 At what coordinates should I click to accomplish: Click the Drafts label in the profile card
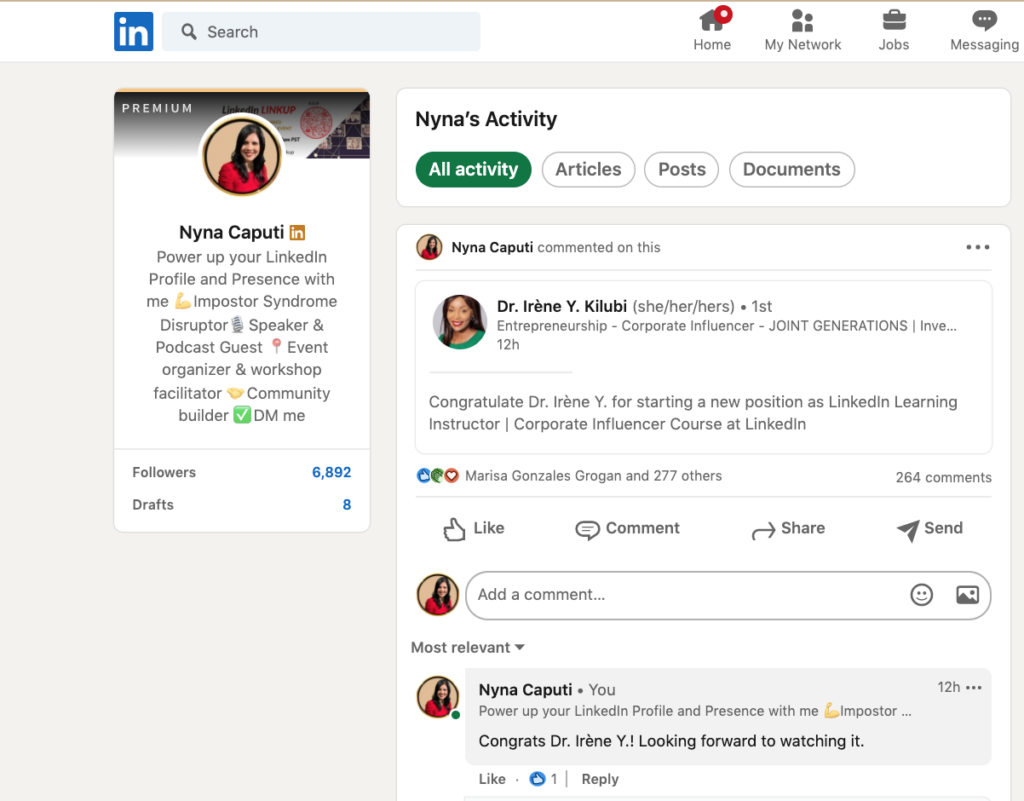[153, 505]
